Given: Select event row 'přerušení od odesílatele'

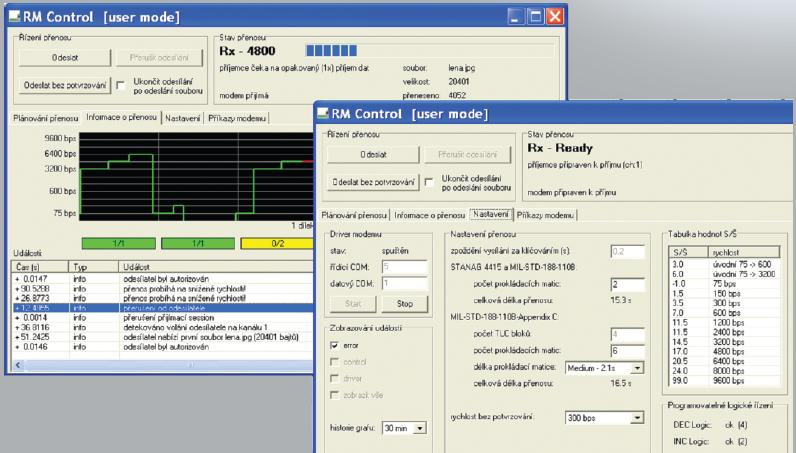Looking at the screenshot, I should coord(163,308).
